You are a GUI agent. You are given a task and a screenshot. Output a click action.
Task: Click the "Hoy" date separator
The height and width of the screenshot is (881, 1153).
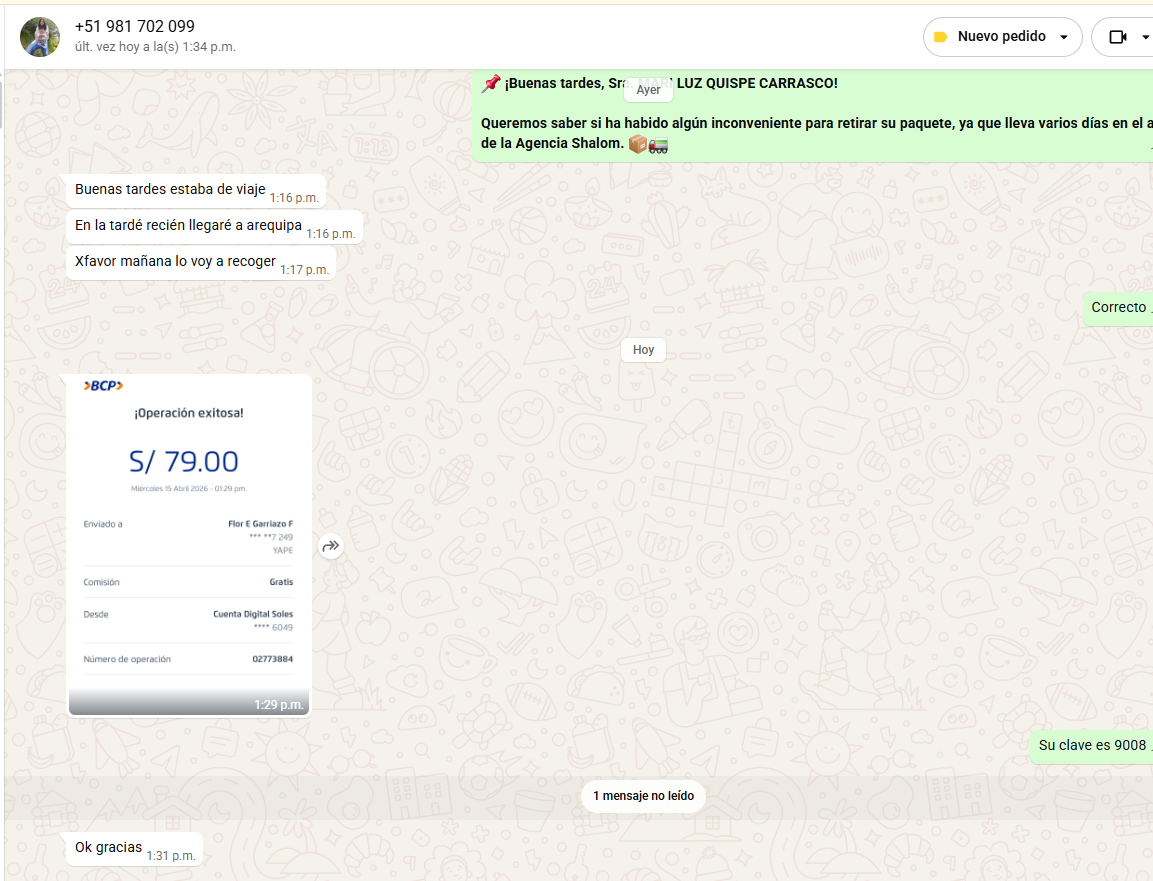643,350
